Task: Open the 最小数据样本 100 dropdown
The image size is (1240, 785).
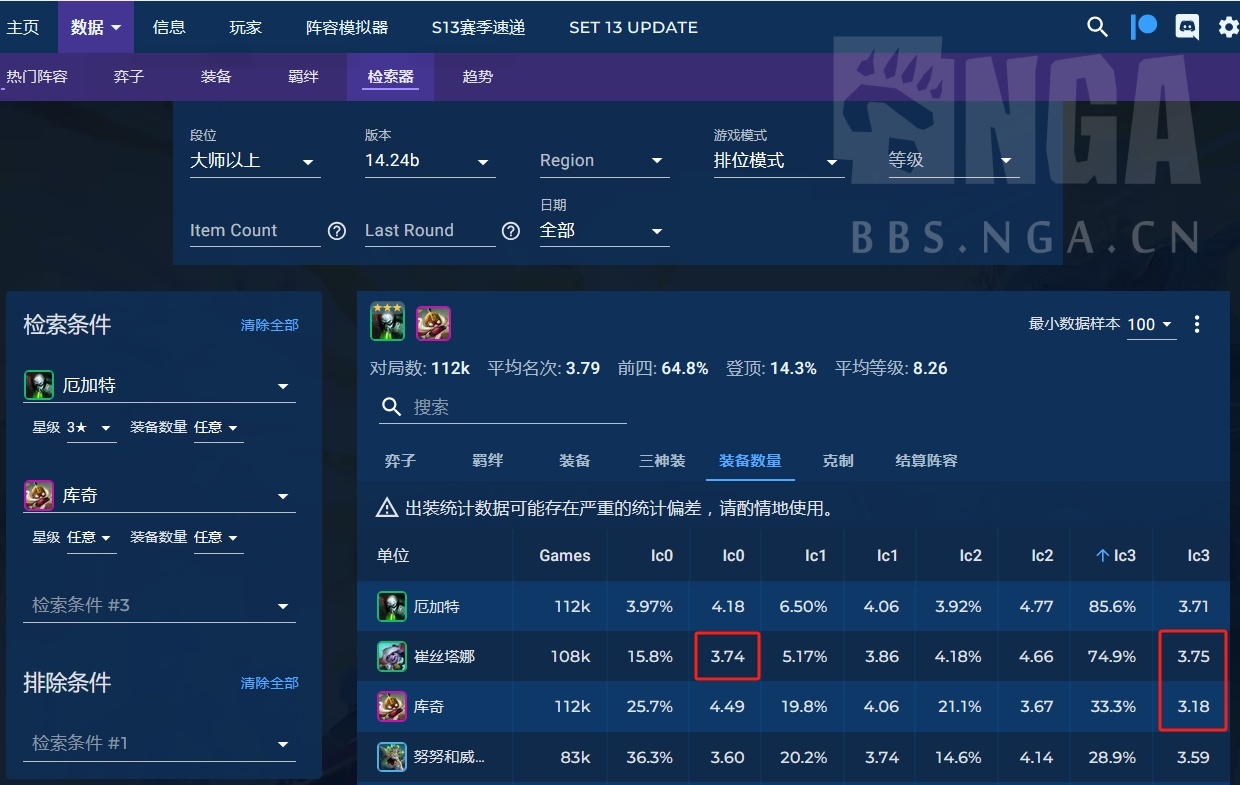Action: click(x=1151, y=324)
